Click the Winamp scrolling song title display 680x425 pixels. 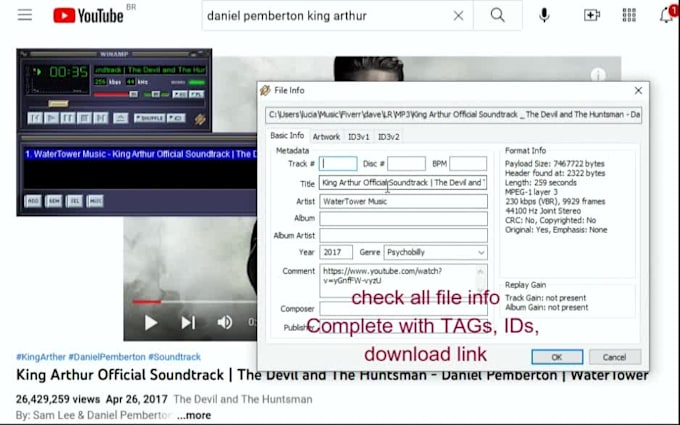tap(150, 70)
